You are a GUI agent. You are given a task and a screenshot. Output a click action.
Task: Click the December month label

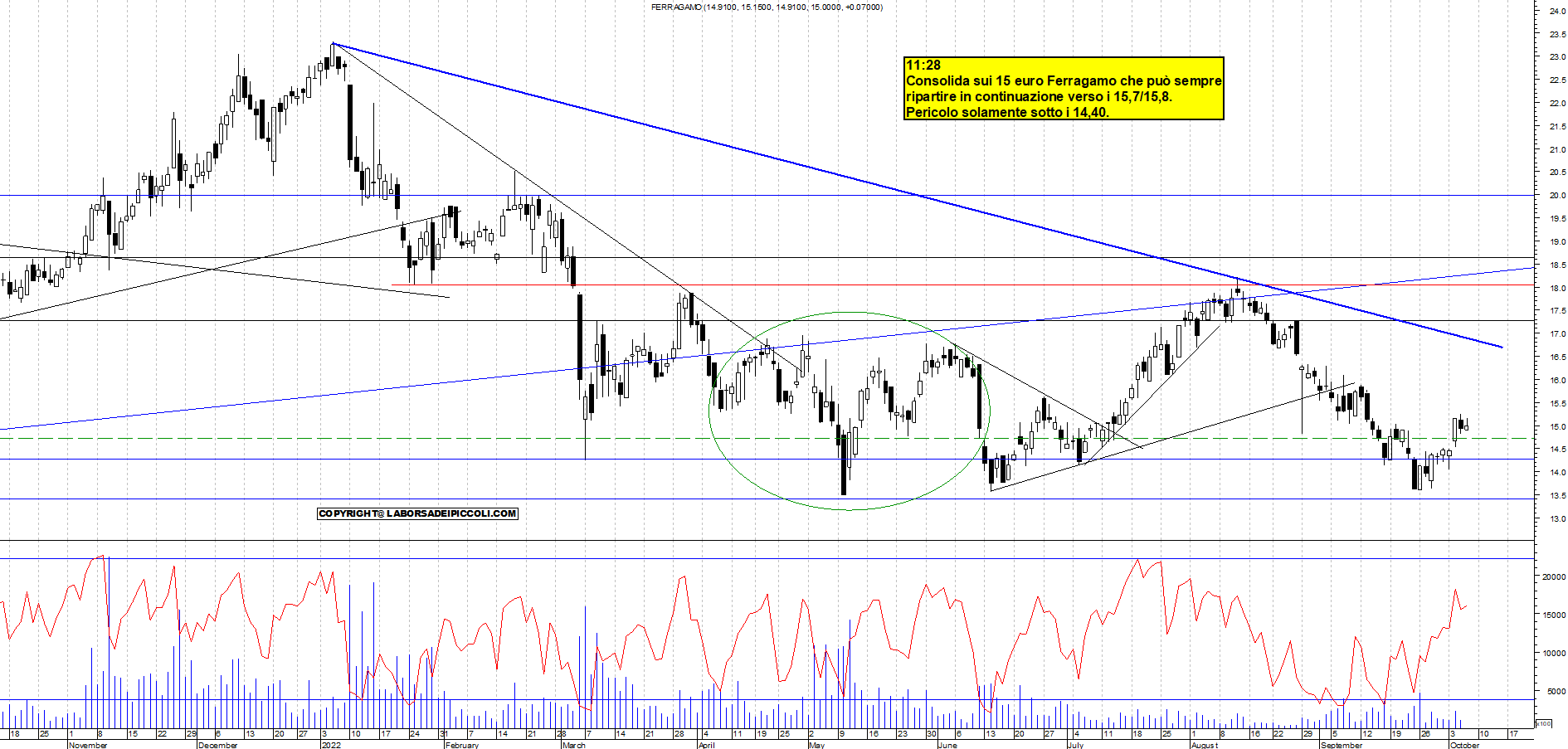point(218,745)
